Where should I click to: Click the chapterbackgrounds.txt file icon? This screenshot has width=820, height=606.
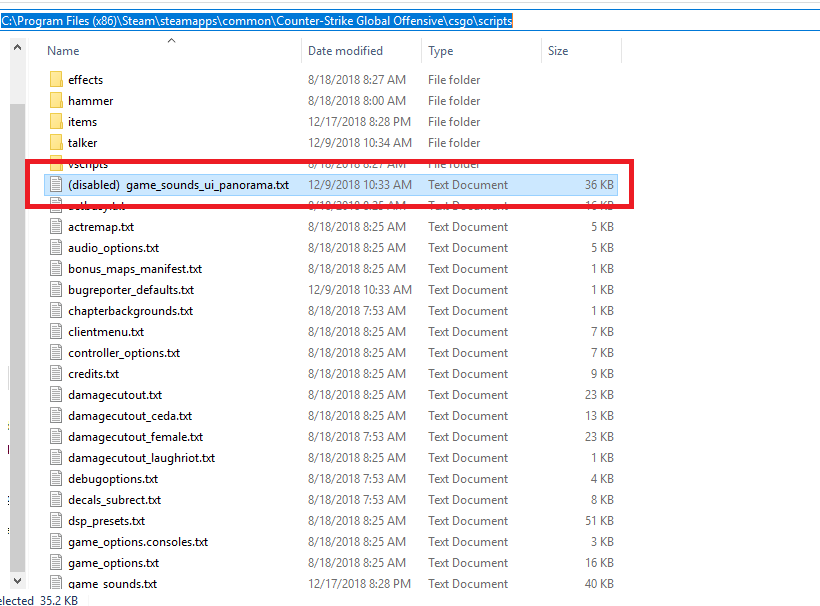click(56, 311)
